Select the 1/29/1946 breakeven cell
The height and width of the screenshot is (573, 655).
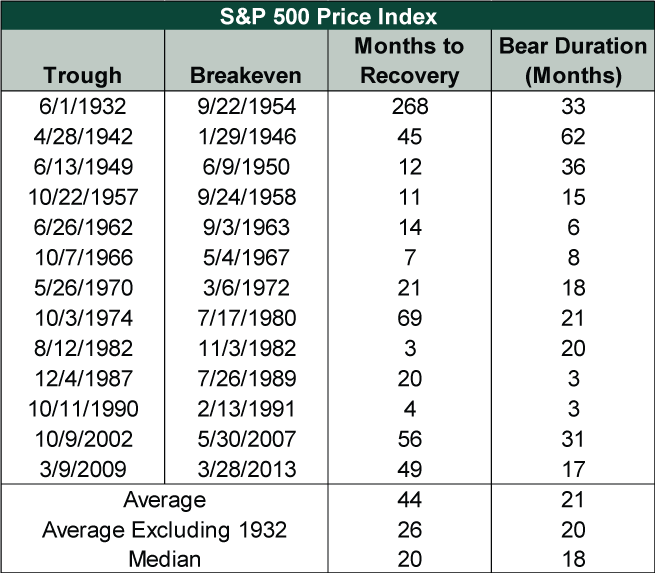(243, 136)
